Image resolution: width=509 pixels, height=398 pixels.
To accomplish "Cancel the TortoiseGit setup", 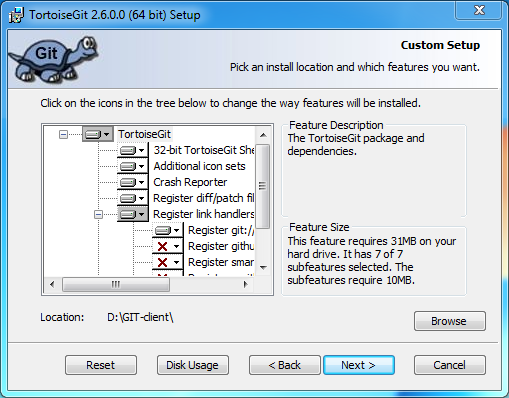I will pos(450,365).
